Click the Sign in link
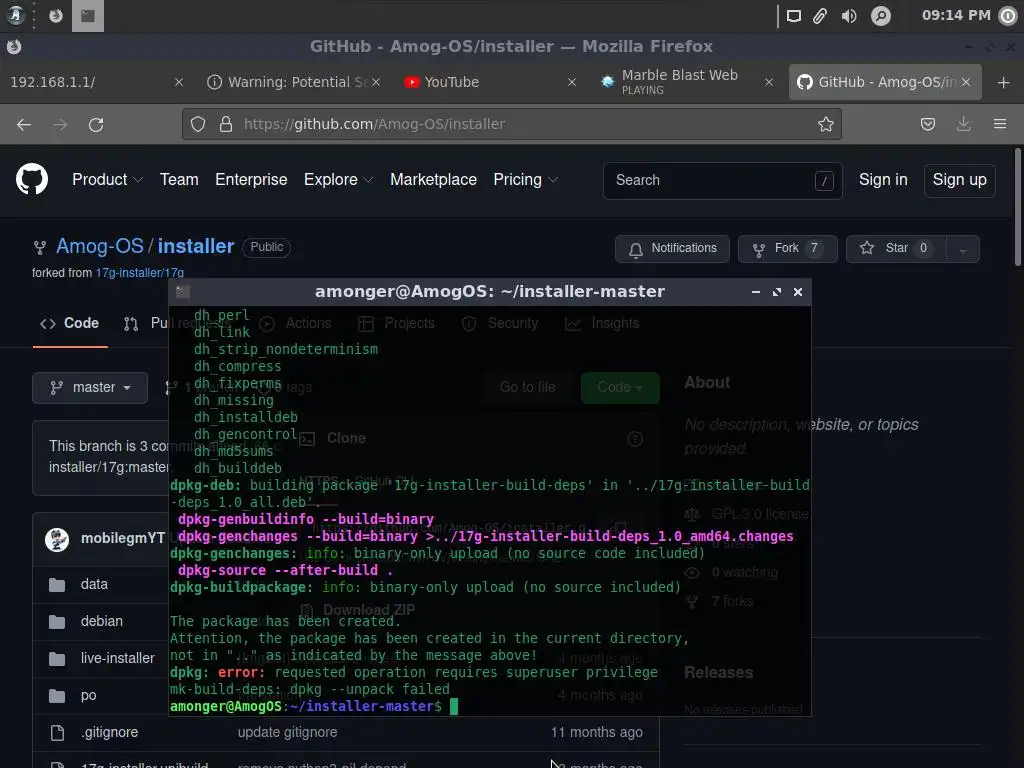The image size is (1024, 768). pyautogui.click(x=883, y=180)
